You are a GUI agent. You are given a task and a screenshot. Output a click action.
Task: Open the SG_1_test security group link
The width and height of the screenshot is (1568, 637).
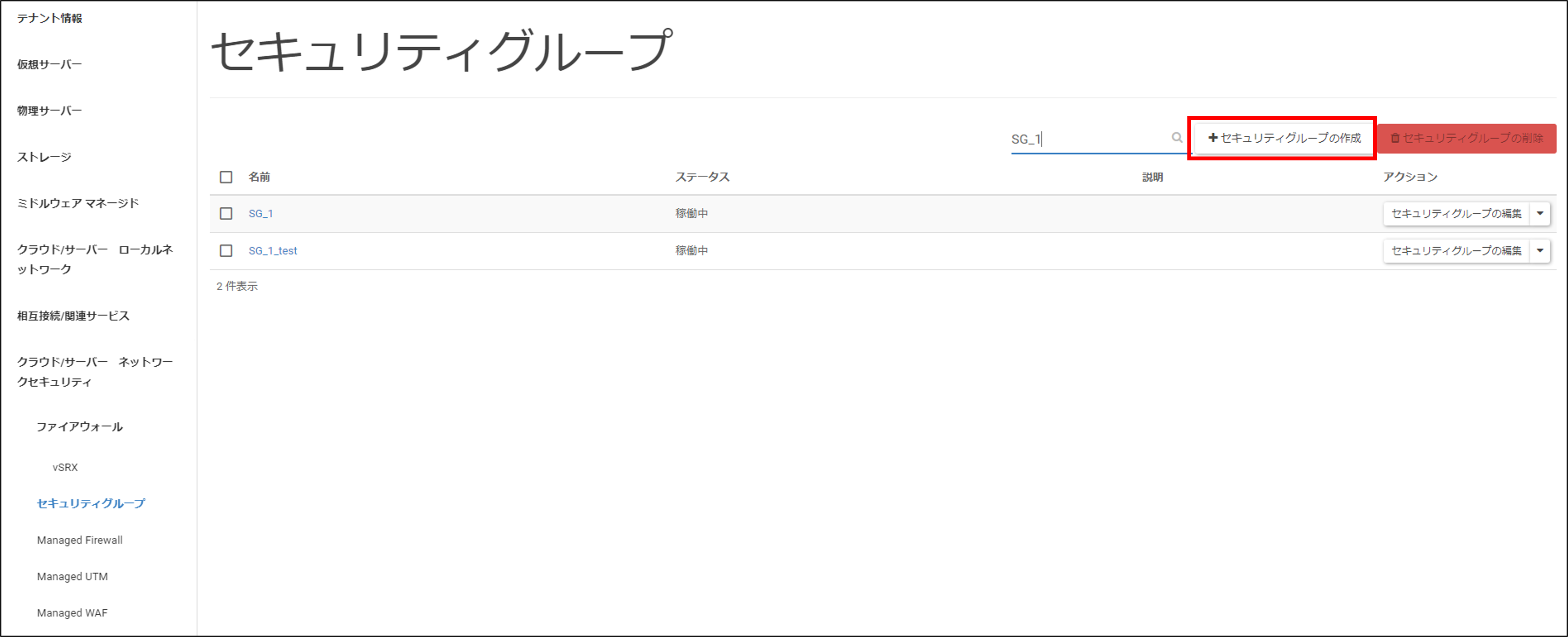pyautogui.click(x=273, y=251)
